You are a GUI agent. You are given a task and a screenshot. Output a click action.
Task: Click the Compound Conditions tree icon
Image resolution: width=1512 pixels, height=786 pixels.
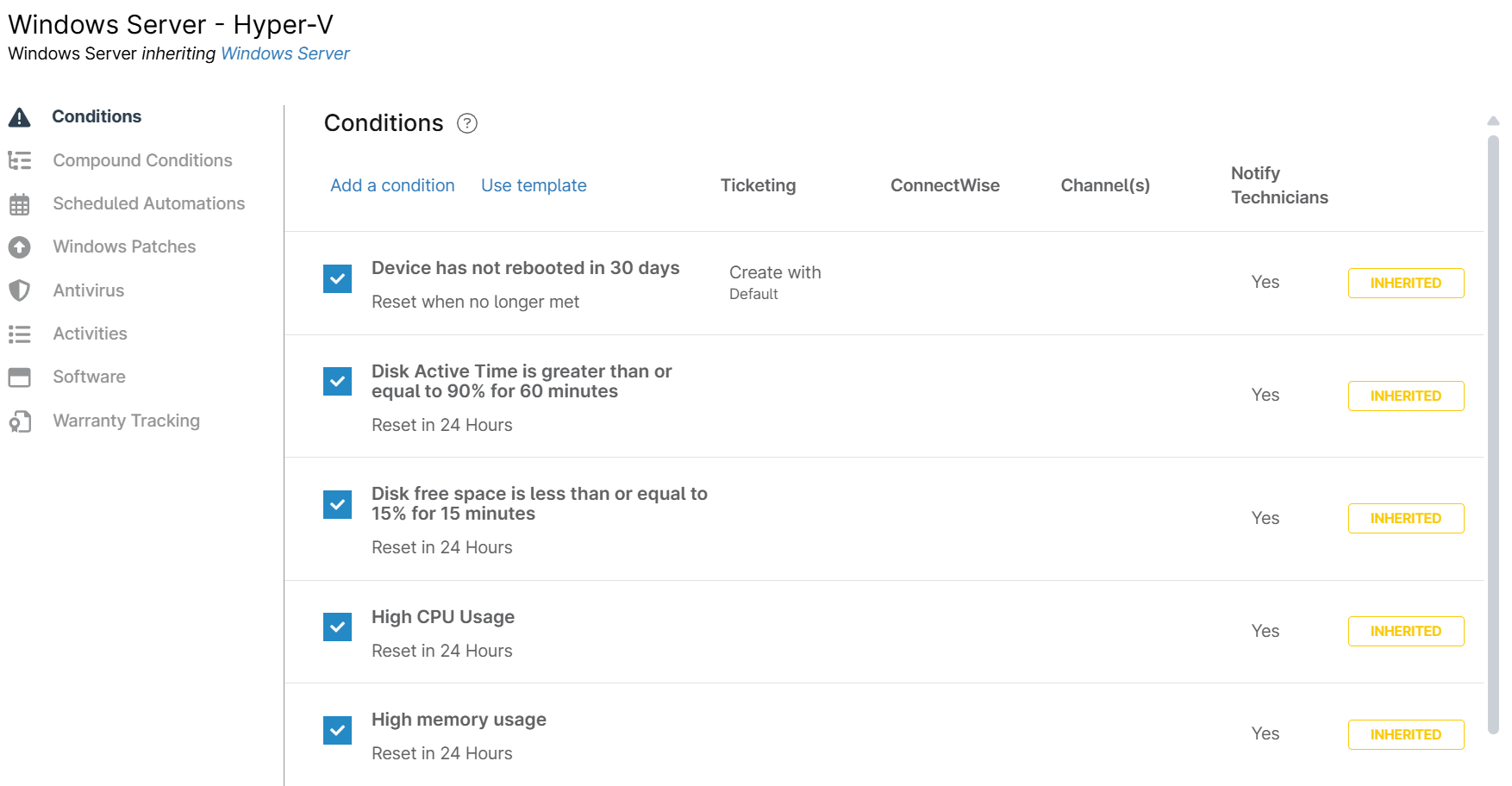point(19,160)
